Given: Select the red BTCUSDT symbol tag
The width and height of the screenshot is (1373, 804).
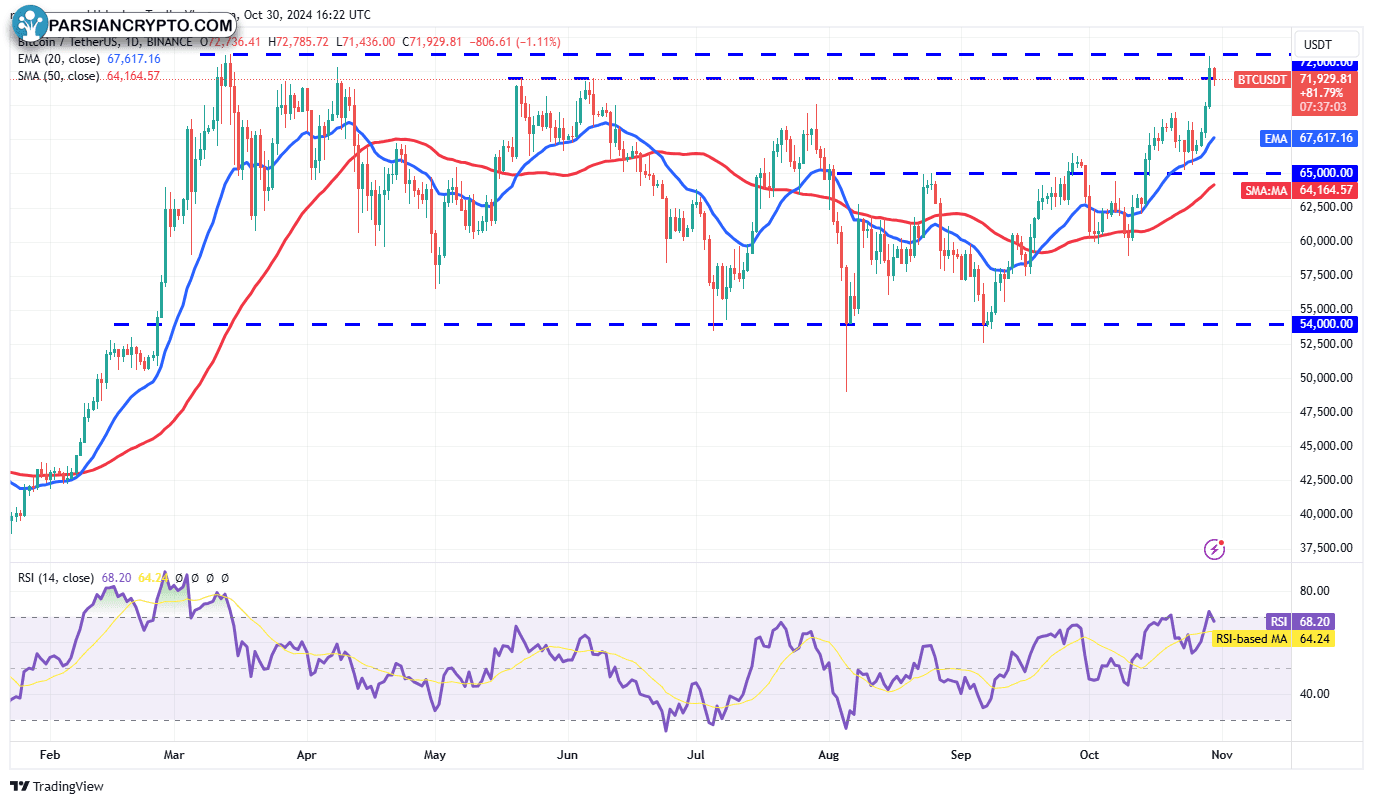Looking at the screenshot, I should point(1261,79).
